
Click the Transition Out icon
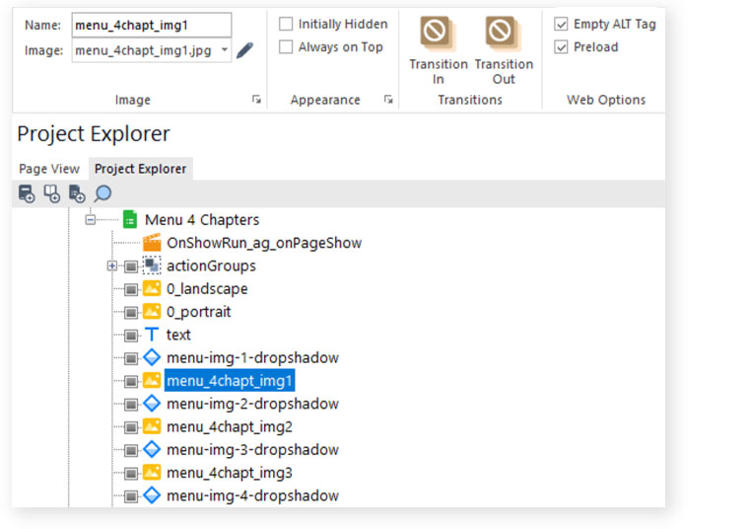(503, 33)
